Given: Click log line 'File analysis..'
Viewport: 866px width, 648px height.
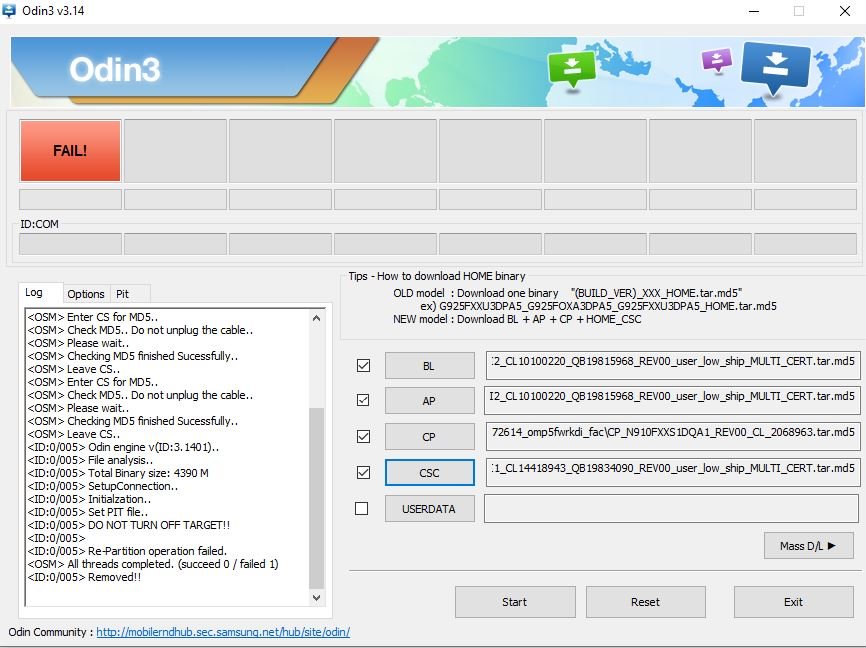Looking at the screenshot, I should point(91,460).
